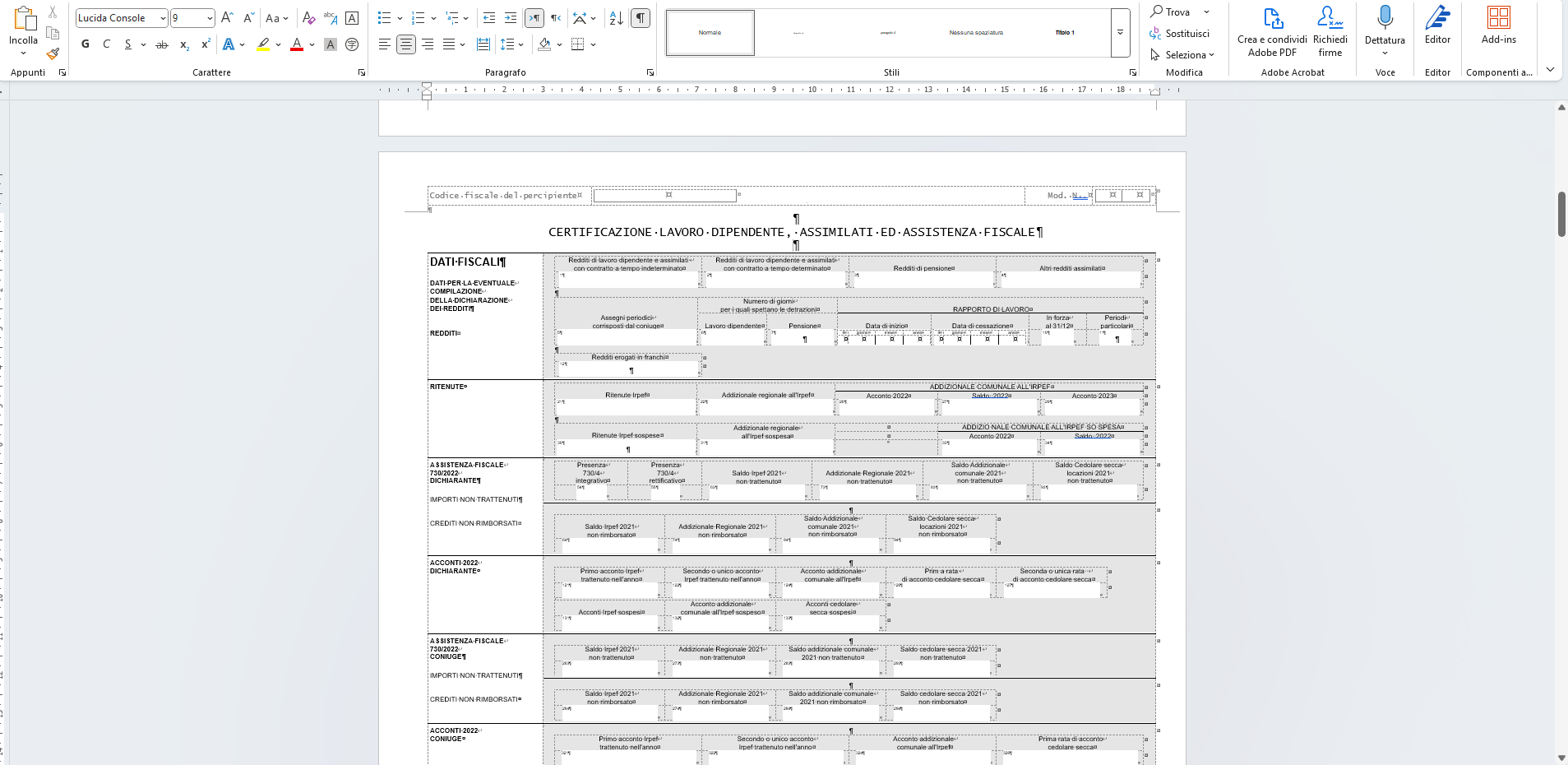Open the Add-ins button
The height and width of the screenshot is (765, 1568).
(1498, 25)
